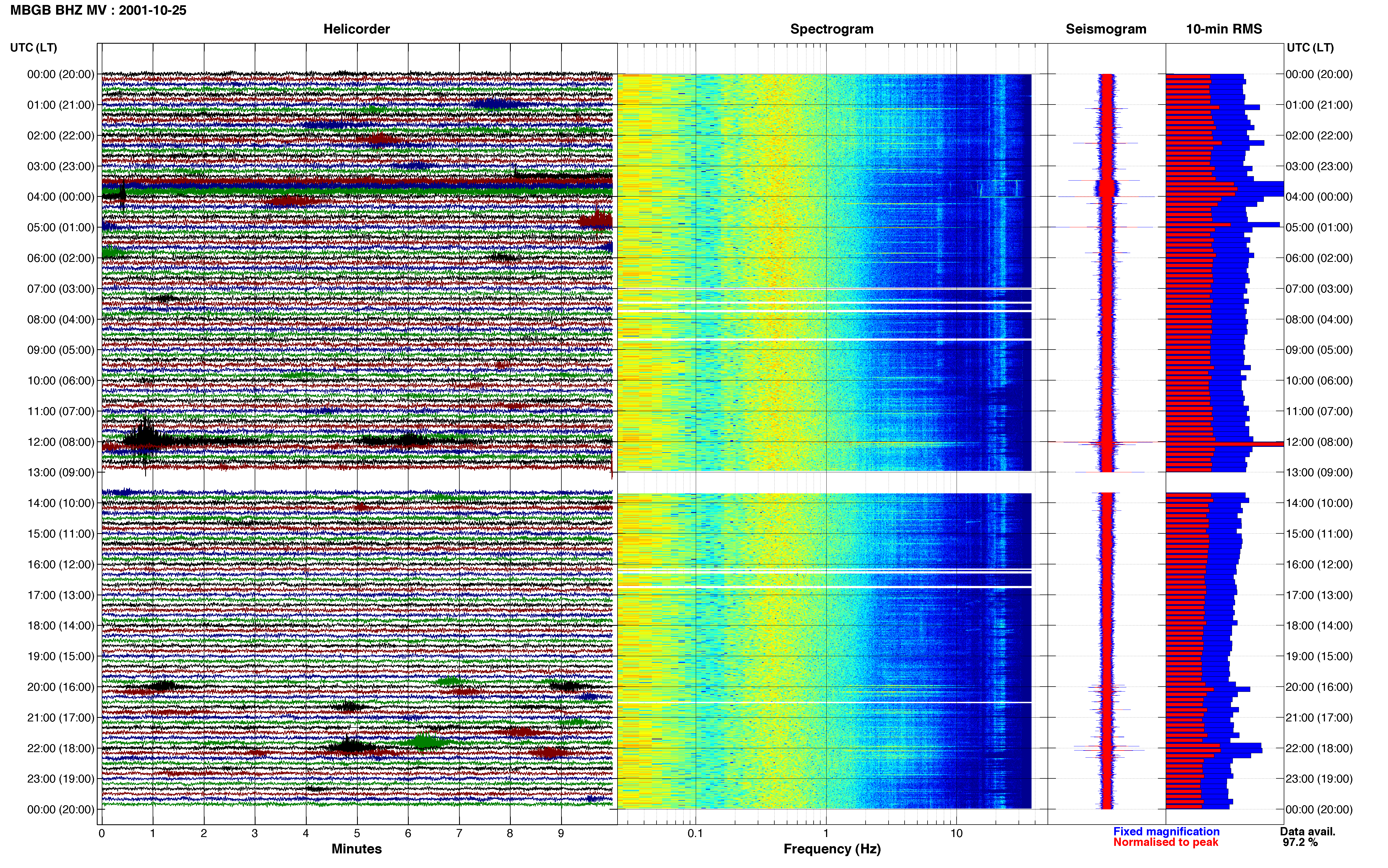1388x868 pixels.
Task: Click 14:00 (10:00) on the RMS time axis
Action: pyautogui.click(x=1319, y=504)
